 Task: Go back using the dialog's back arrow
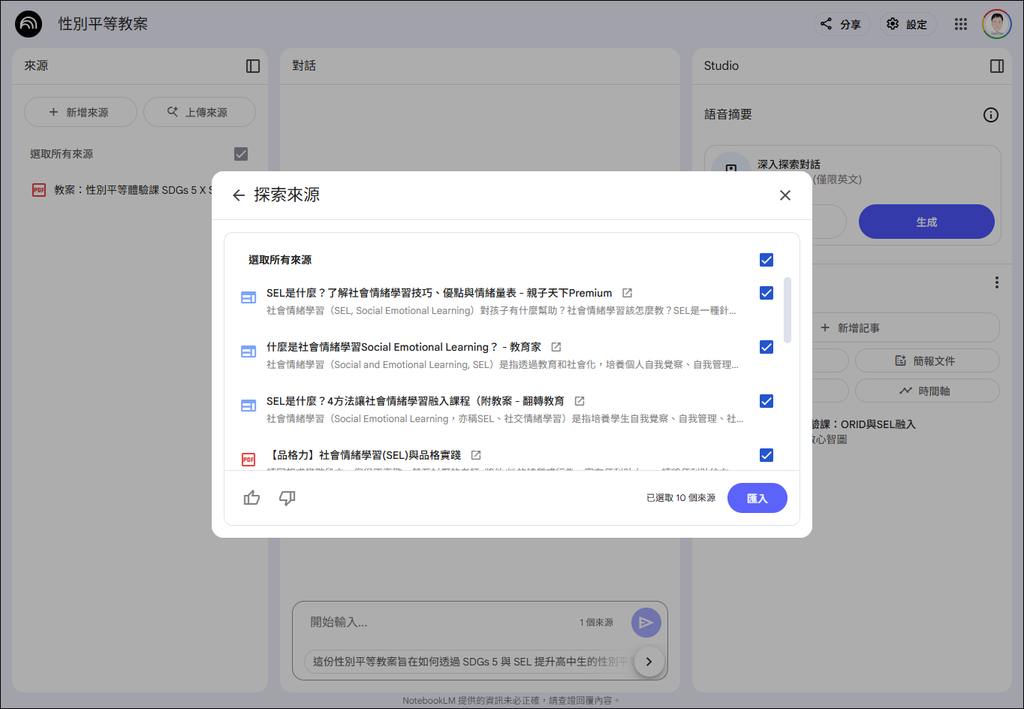point(238,195)
